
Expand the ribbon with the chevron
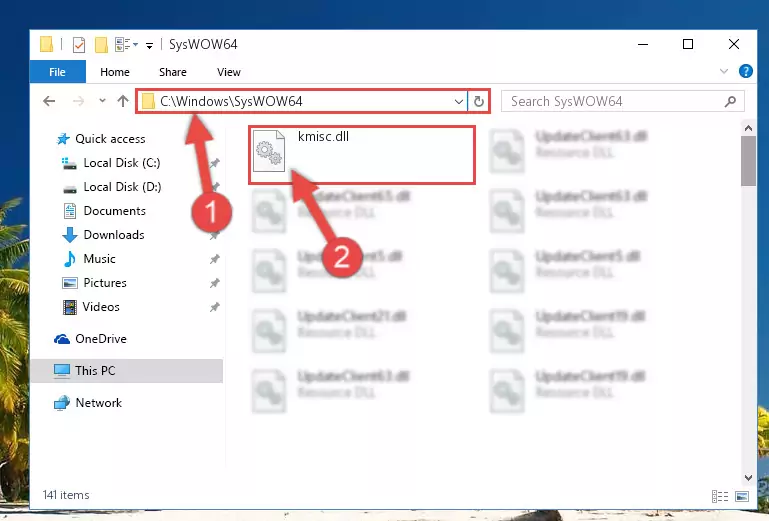pyautogui.click(x=723, y=72)
